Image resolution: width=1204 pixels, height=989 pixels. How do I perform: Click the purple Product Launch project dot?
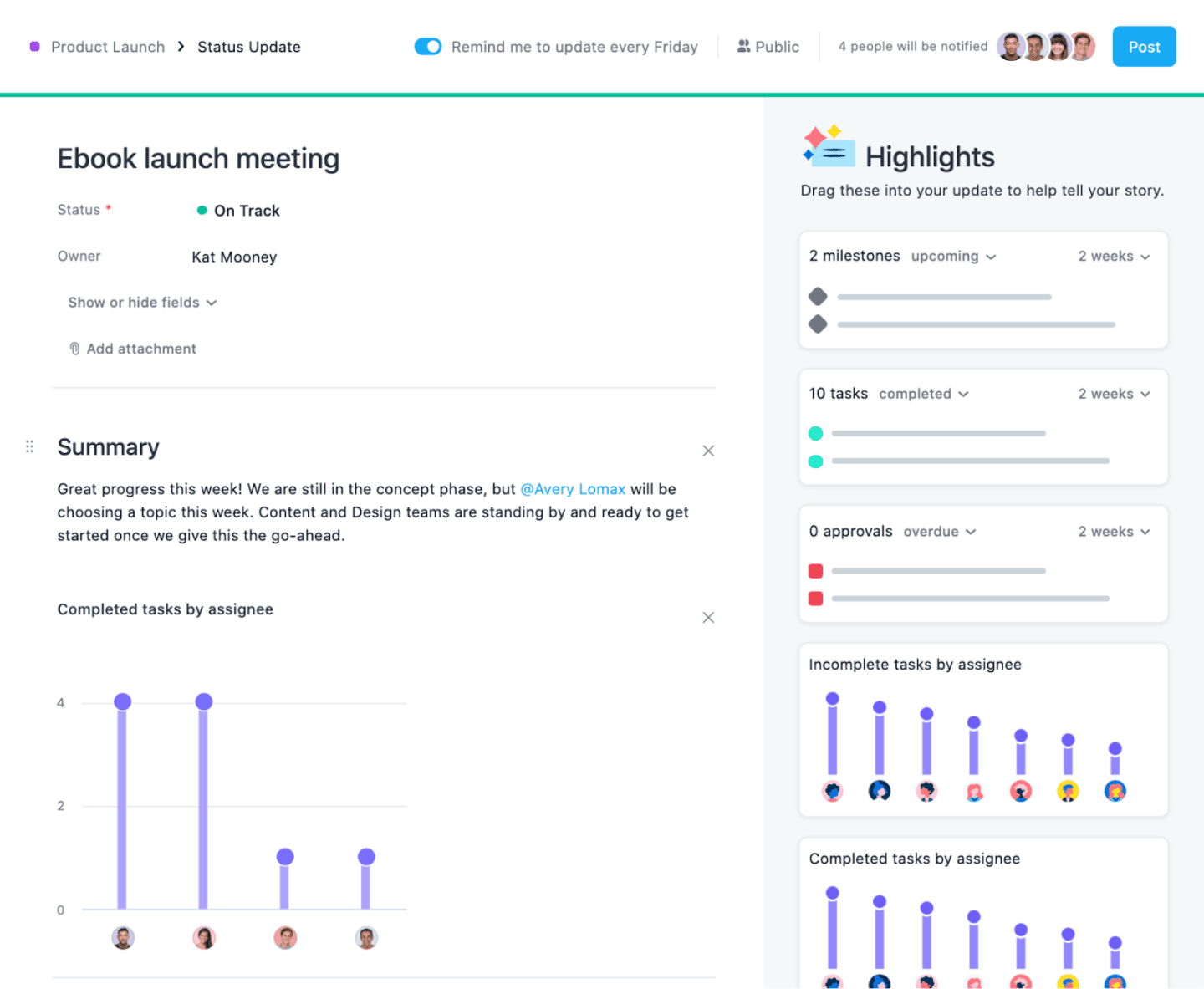35,47
